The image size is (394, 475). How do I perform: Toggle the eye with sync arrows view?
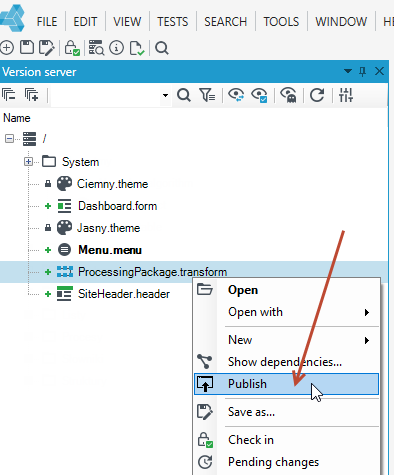click(x=236, y=95)
